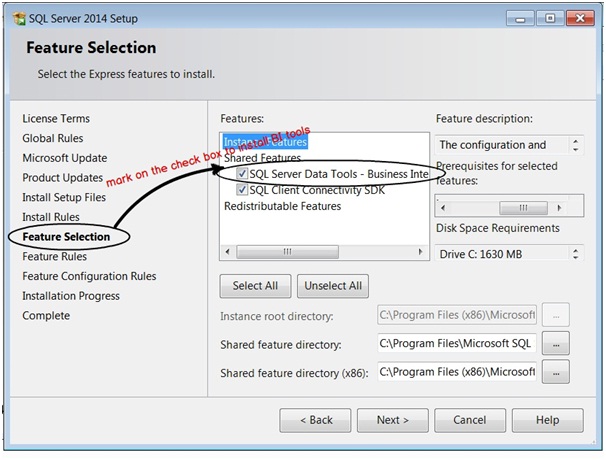Image resolution: width=606 pixels, height=460 pixels.
Task: Select Shared Features in the features tree
Action: pyautogui.click(x=262, y=158)
